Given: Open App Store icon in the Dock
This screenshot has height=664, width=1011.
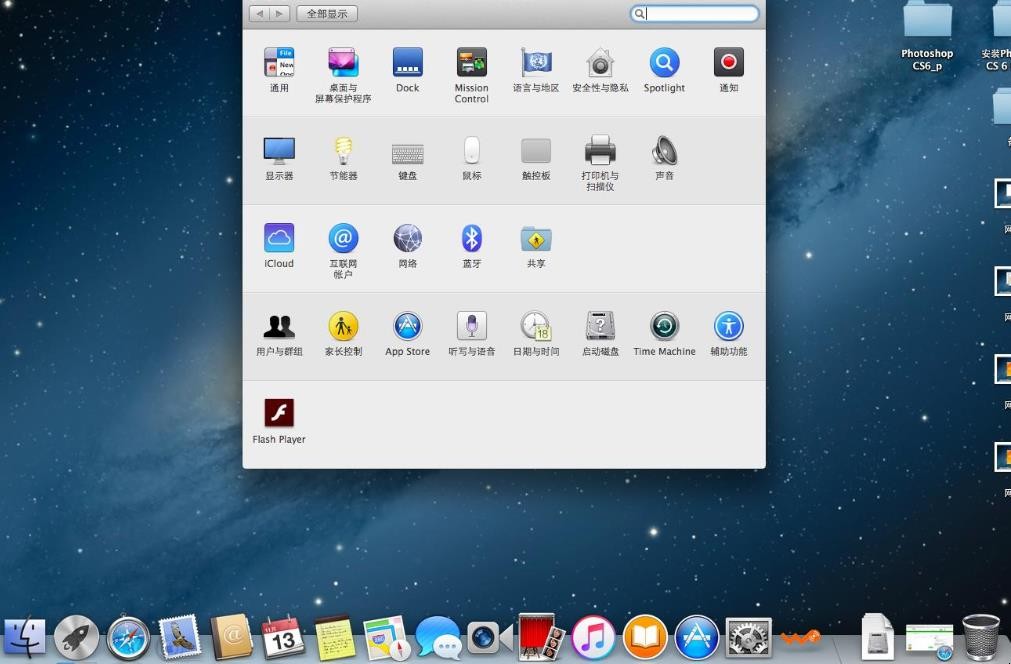Looking at the screenshot, I should tap(696, 638).
